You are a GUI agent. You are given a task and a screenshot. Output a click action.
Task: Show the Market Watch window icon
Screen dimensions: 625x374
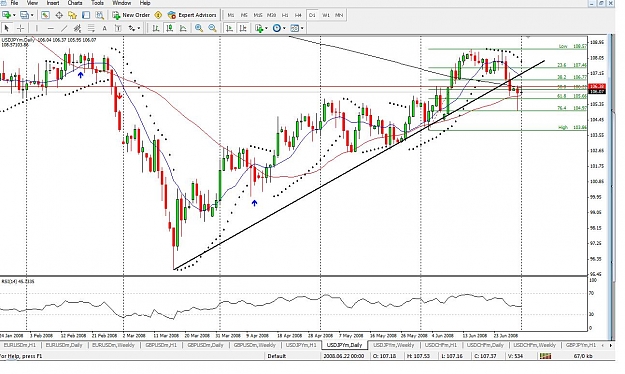(45, 15)
